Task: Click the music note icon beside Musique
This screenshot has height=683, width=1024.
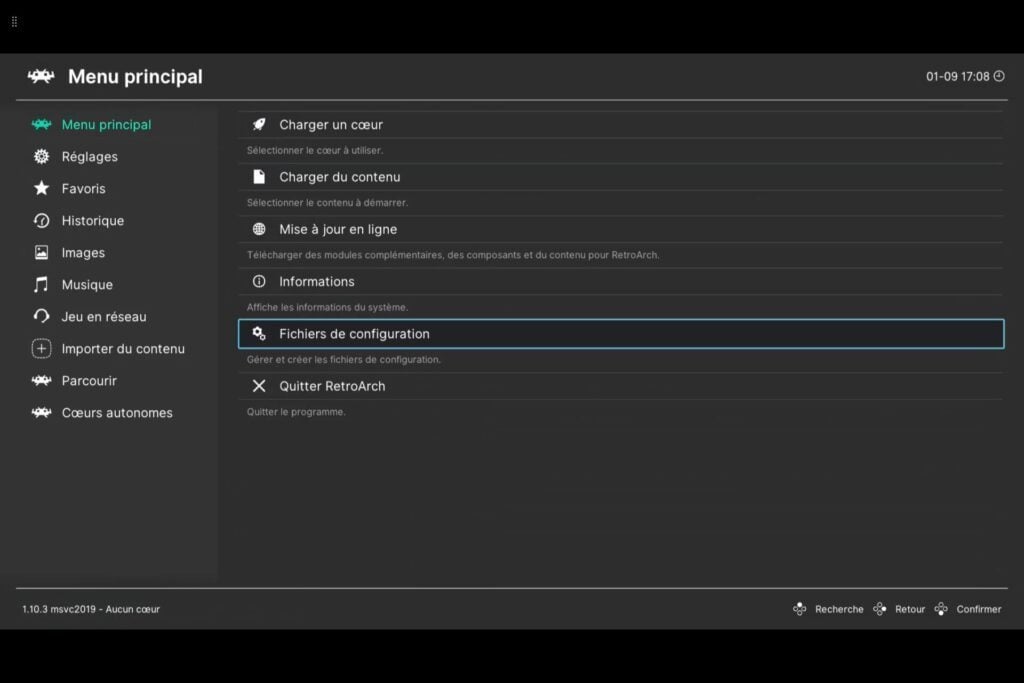Action: (41, 285)
